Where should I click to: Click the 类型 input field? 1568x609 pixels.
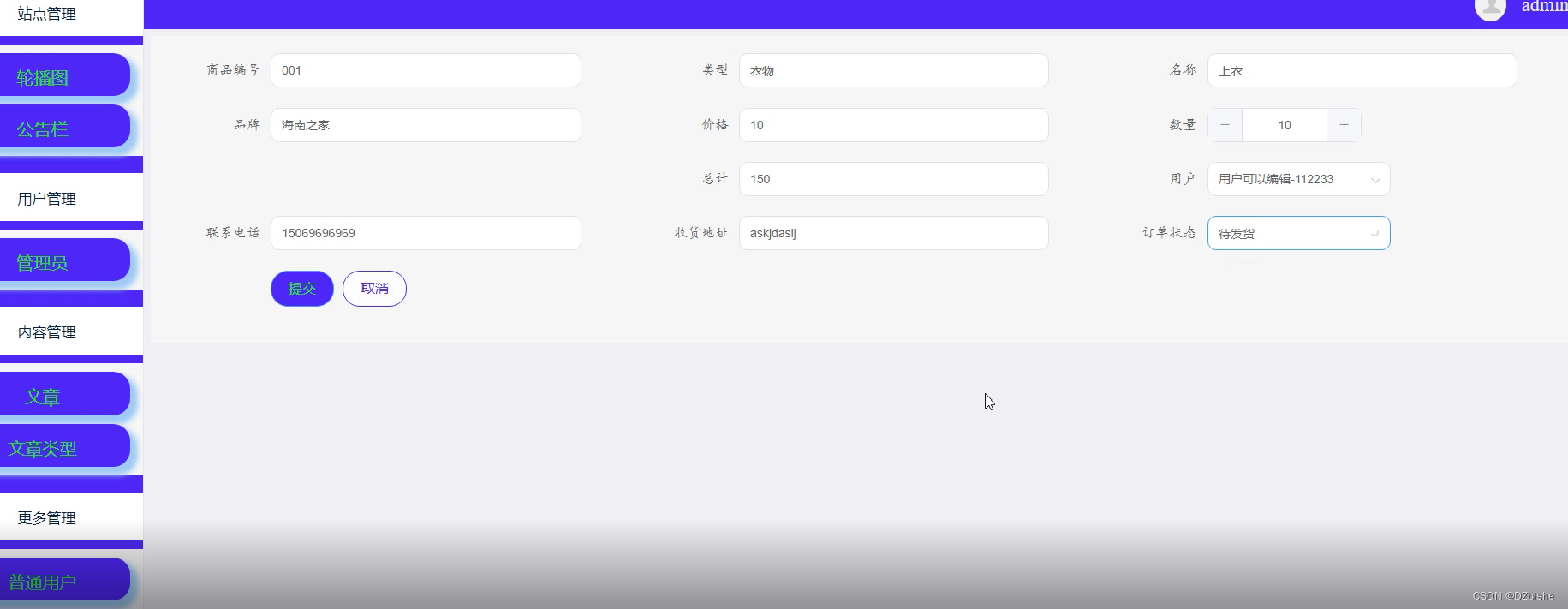(893, 70)
